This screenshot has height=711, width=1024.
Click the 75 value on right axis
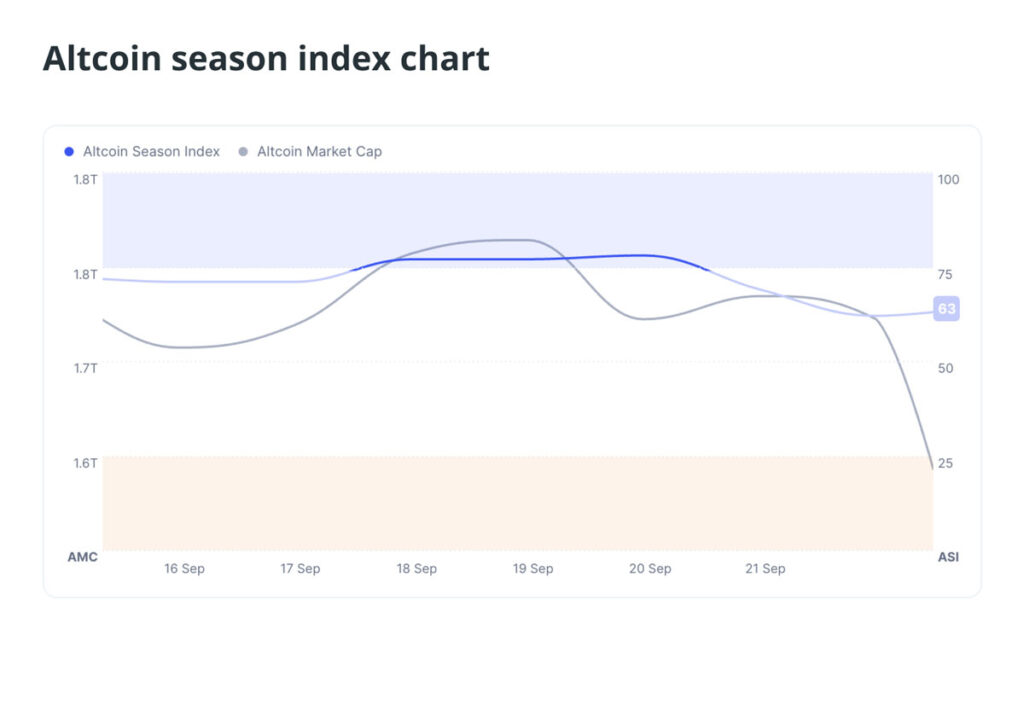click(946, 274)
